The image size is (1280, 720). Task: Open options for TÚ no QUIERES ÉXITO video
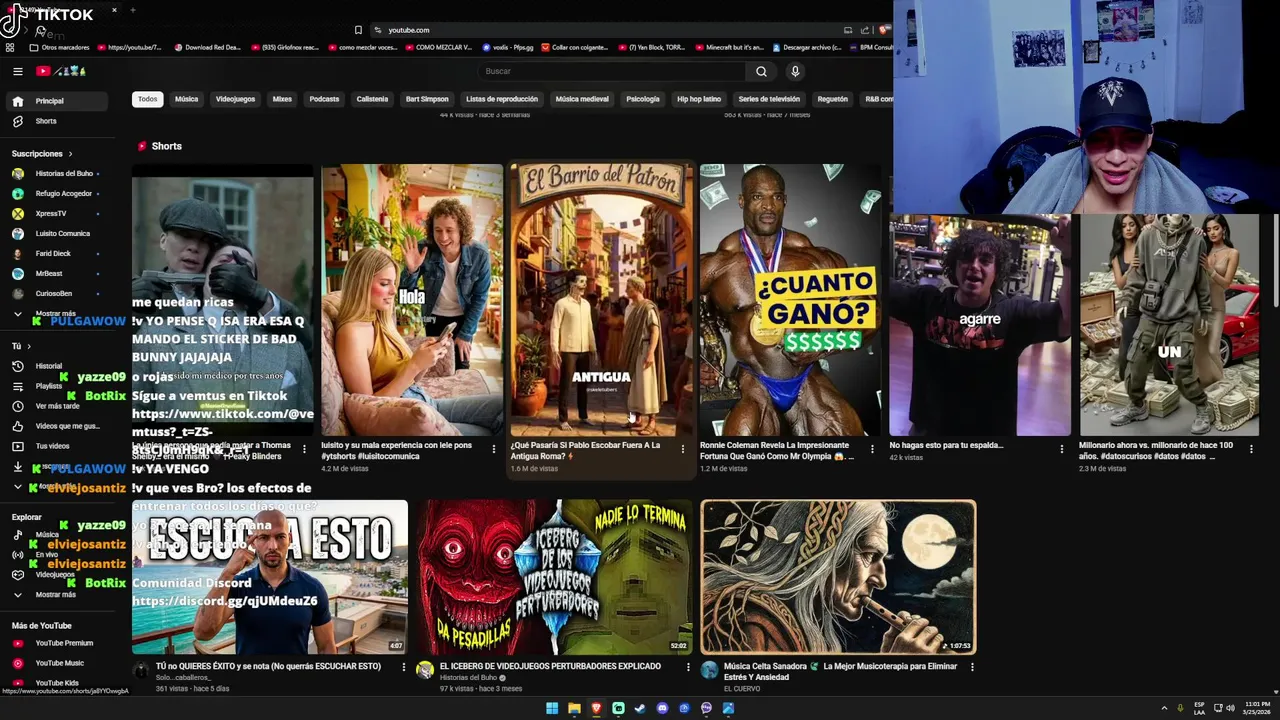(404, 667)
